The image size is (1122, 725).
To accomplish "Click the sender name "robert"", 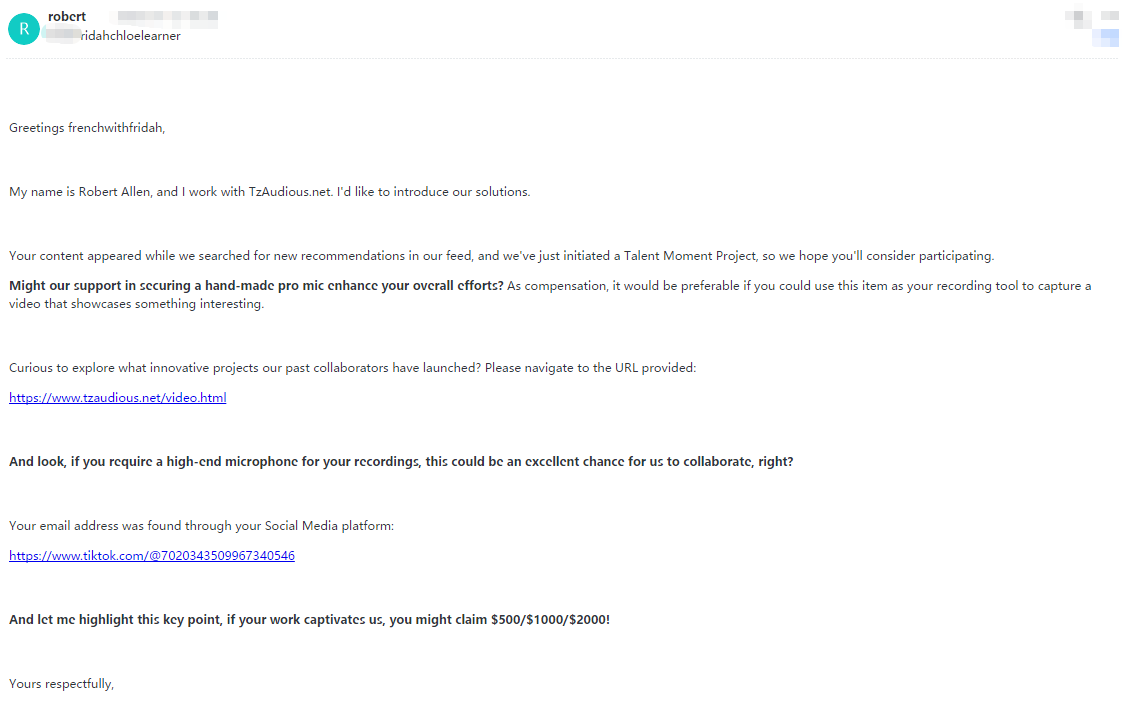I will point(67,17).
